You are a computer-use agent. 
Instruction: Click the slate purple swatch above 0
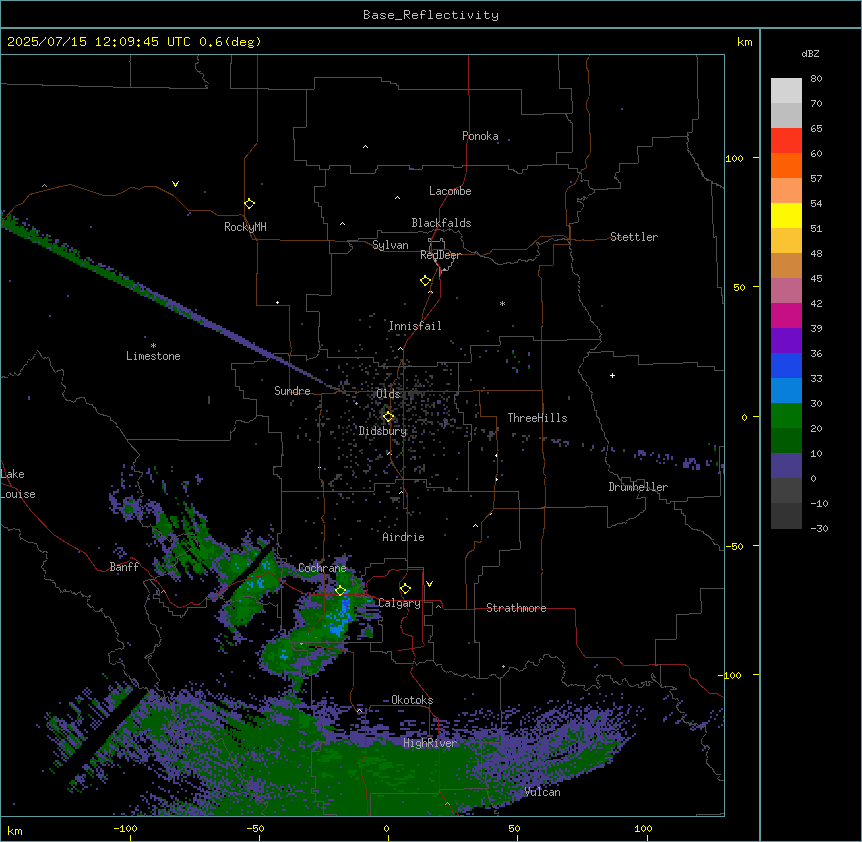pyautogui.click(x=786, y=466)
